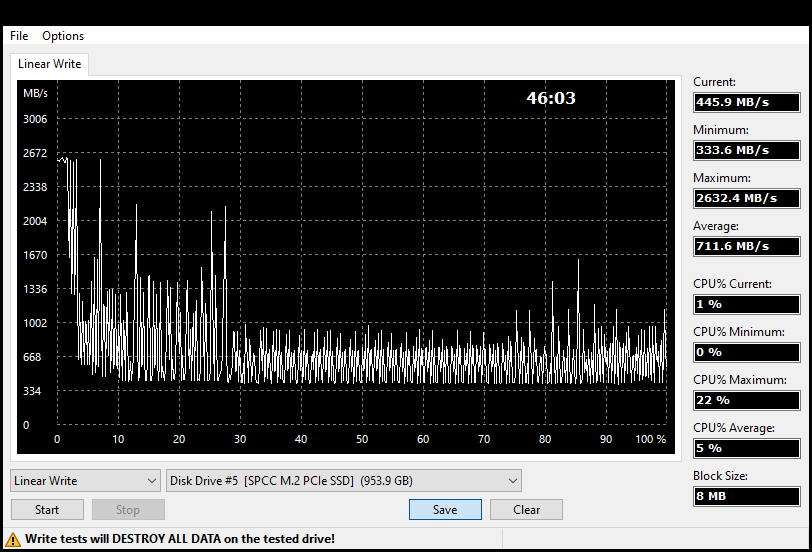Click the MB/s axis label on graph
The height and width of the screenshot is (552, 812).
35,93
